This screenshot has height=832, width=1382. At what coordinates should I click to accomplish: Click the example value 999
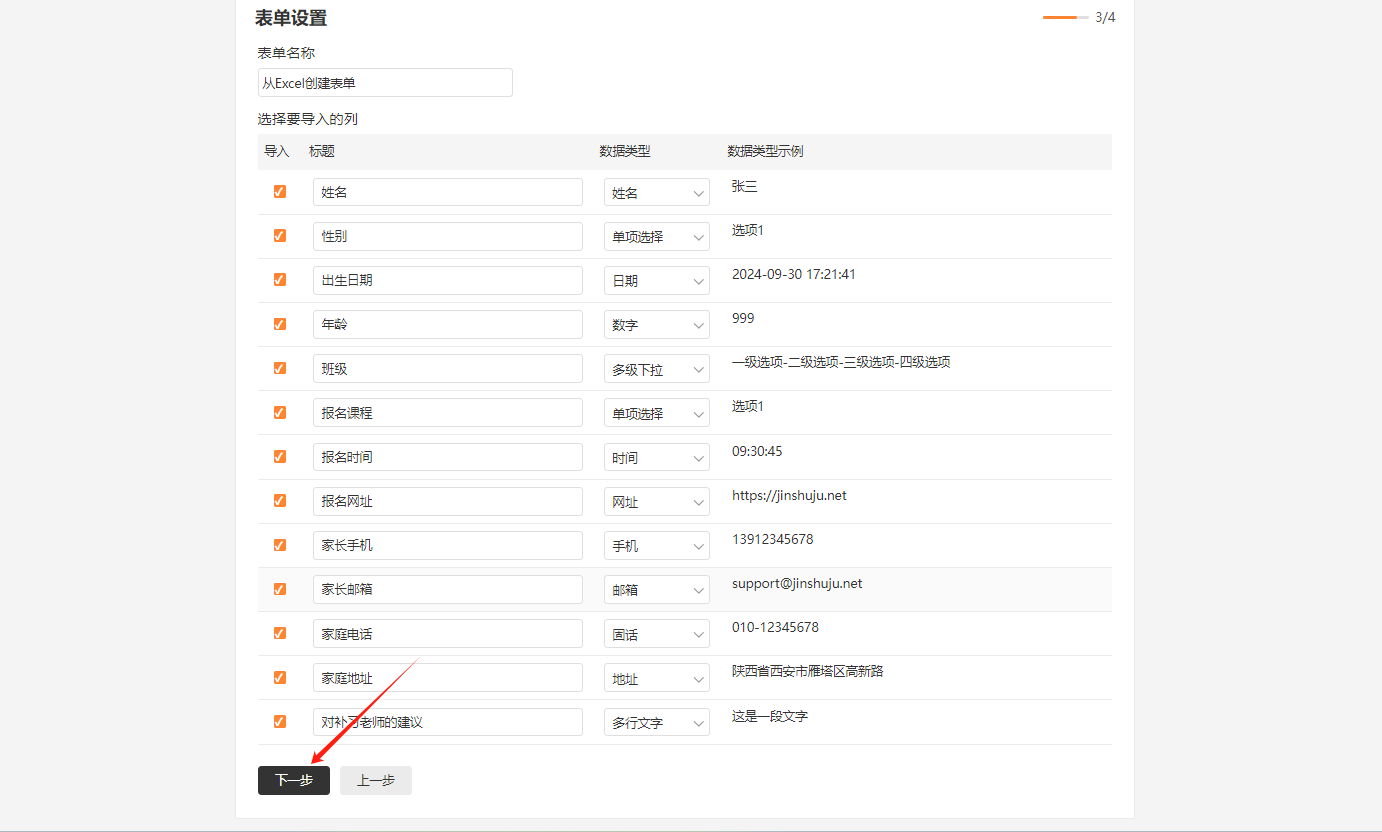coord(743,318)
